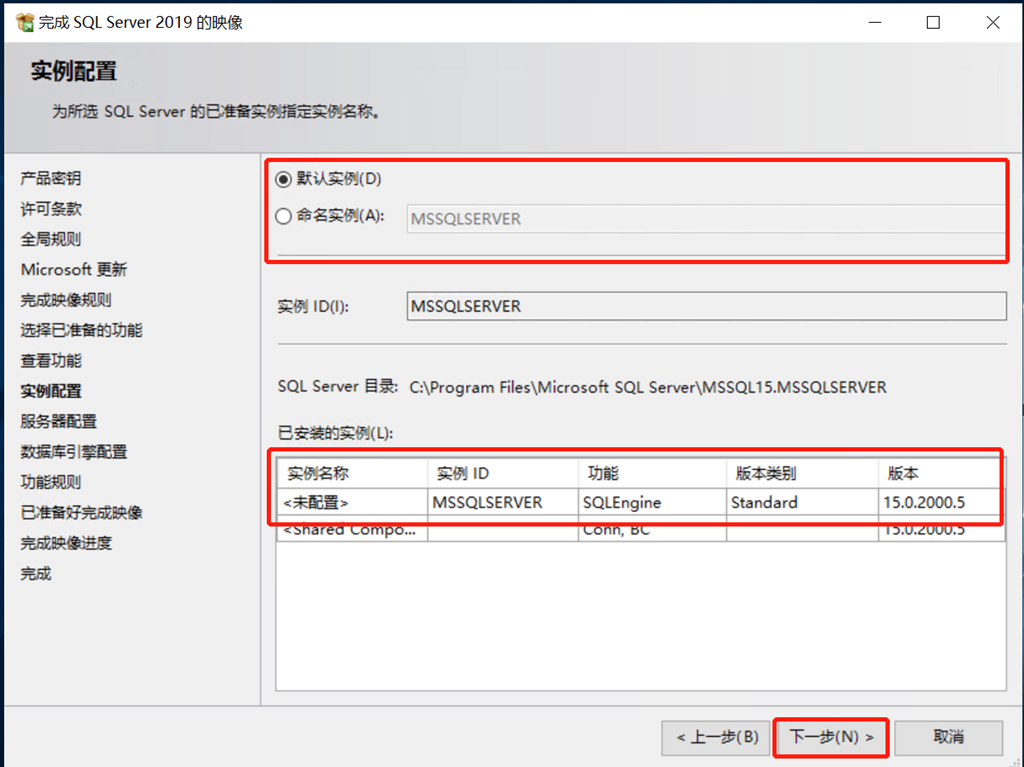Select the <未配置> instance row
The width and height of the screenshot is (1024, 767).
(x=641, y=502)
